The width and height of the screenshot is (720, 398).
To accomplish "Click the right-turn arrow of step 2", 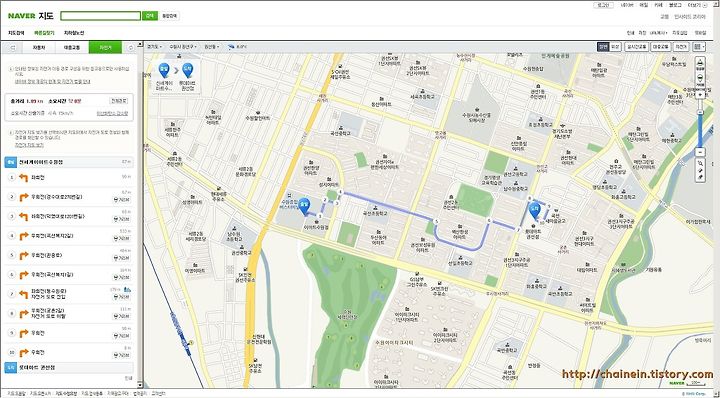I will click(x=24, y=197).
